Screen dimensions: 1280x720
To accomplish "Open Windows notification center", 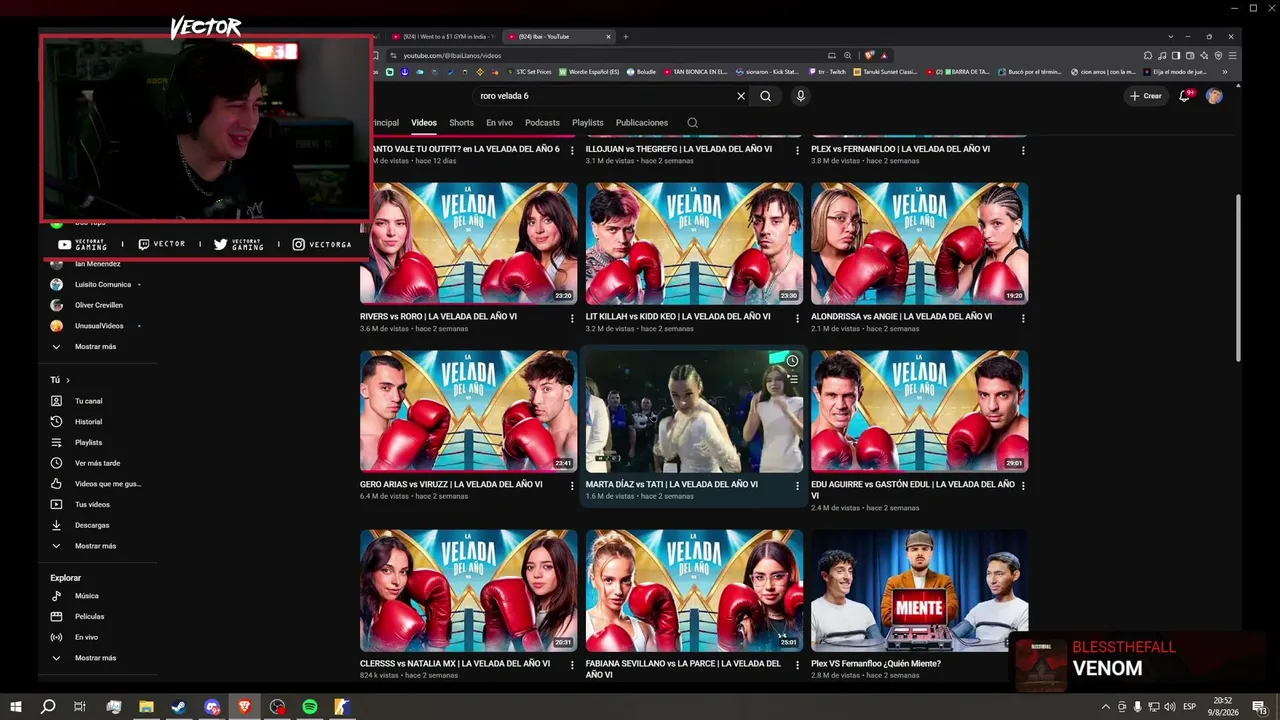I will click(x=1261, y=707).
